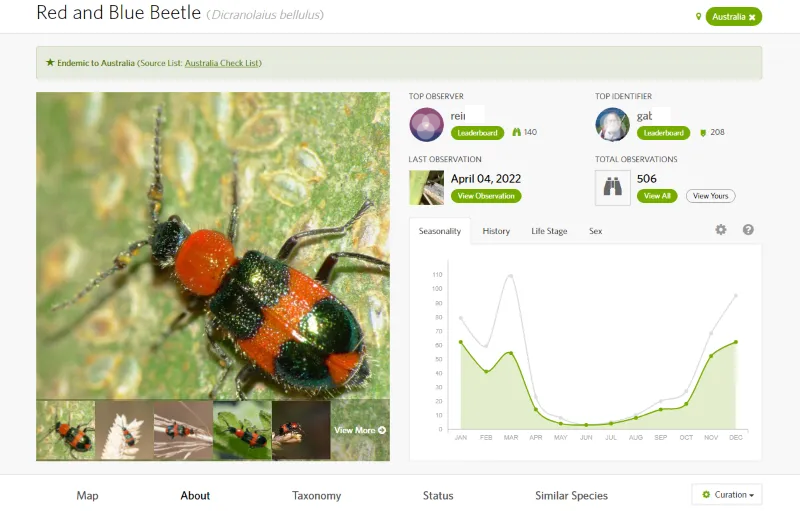Click the last observation thumbnail photo
Image resolution: width=800 pixels, height=511 pixels.
pos(427,188)
